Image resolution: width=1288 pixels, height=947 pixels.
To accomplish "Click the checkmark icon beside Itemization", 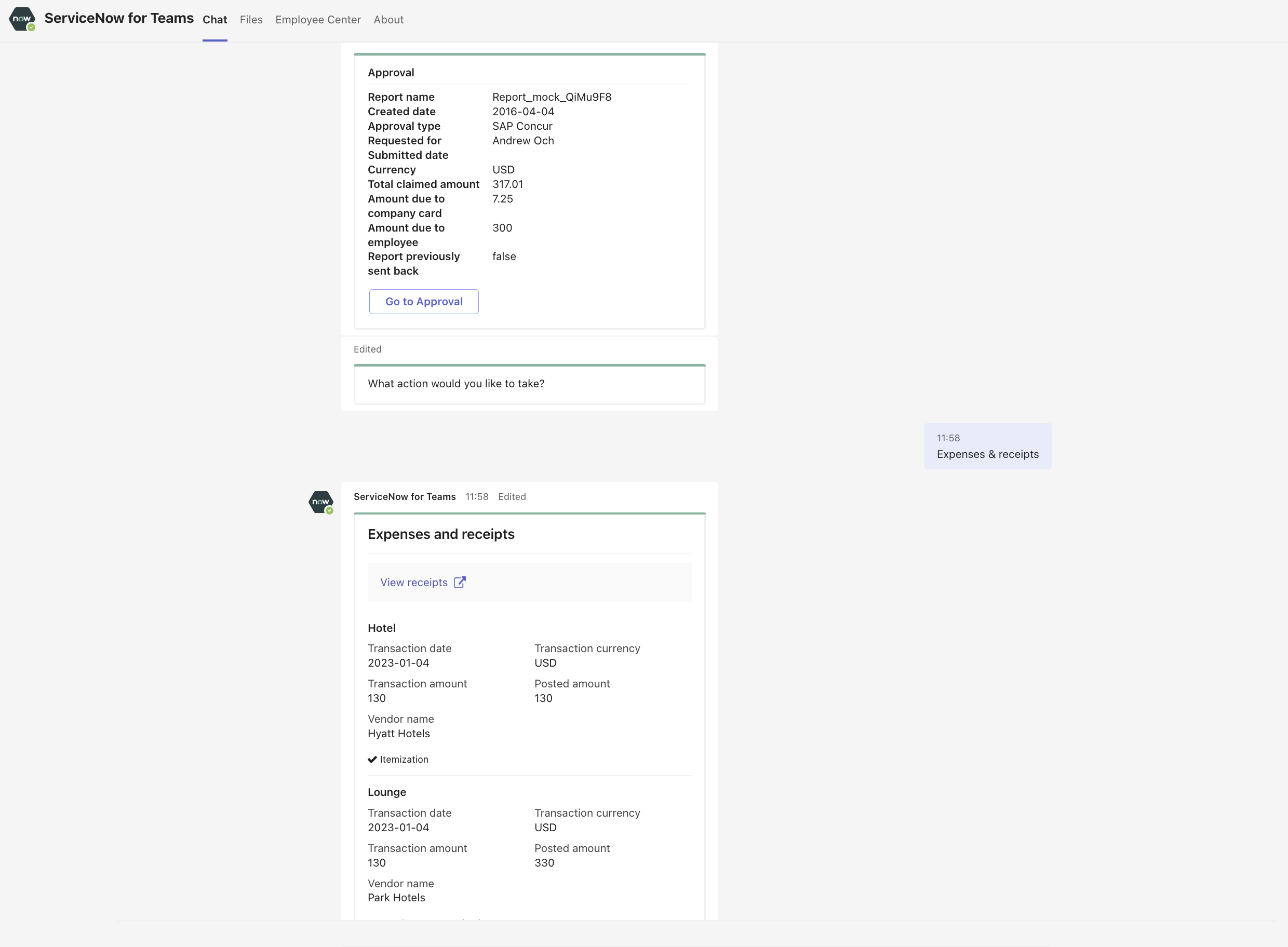I will (x=373, y=760).
